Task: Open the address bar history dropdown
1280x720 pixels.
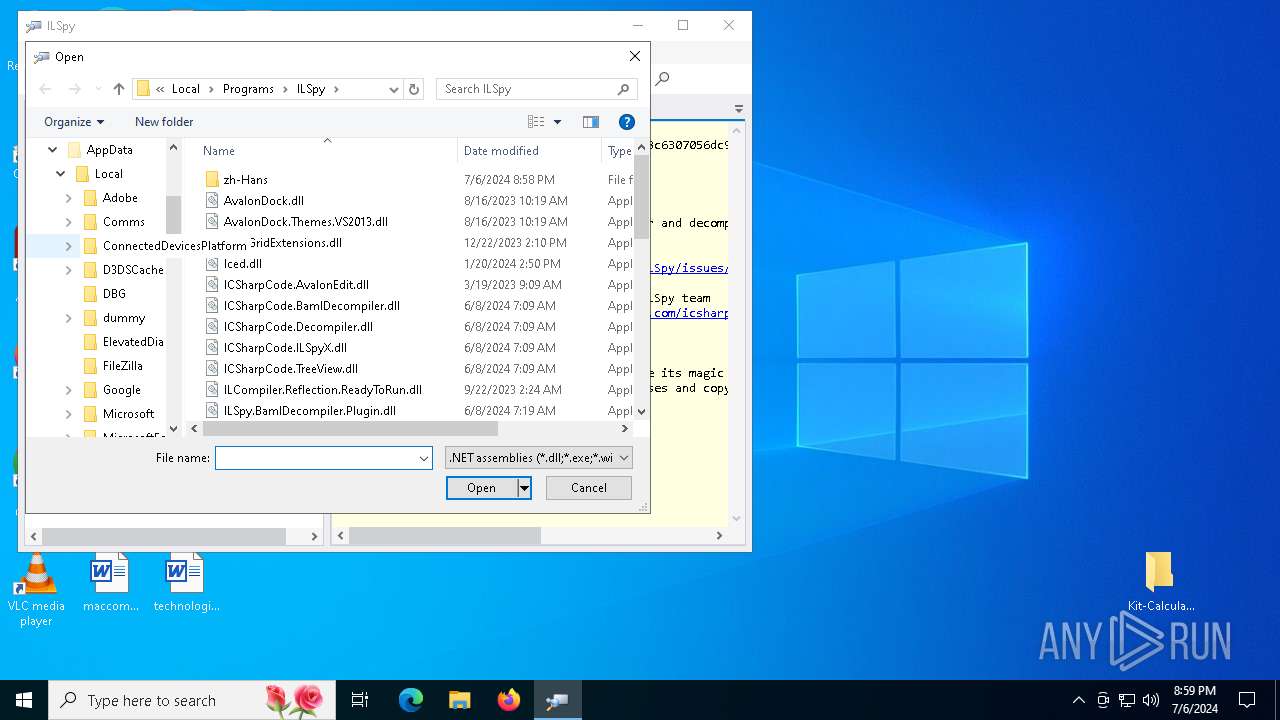Action: pyautogui.click(x=394, y=89)
